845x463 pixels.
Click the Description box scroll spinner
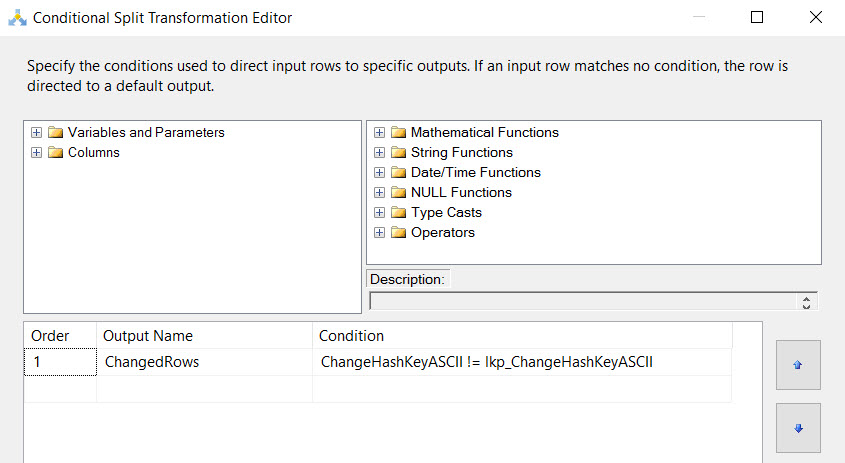[806, 302]
